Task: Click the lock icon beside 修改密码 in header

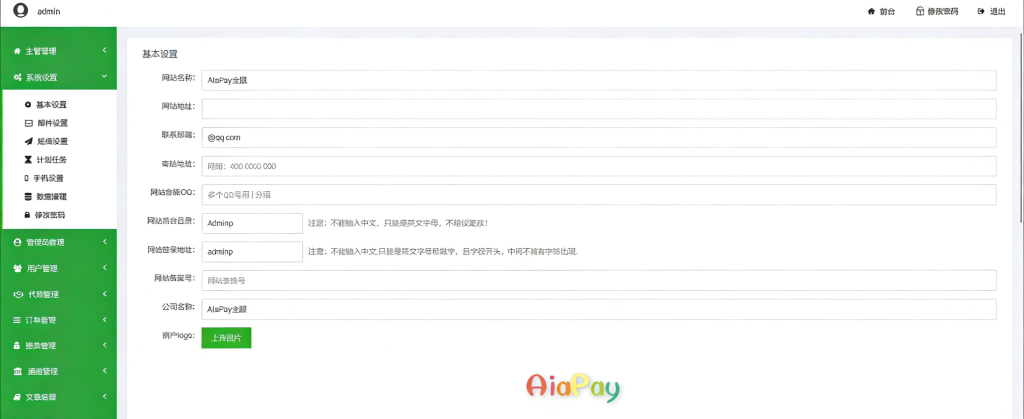Action: click(x=920, y=11)
